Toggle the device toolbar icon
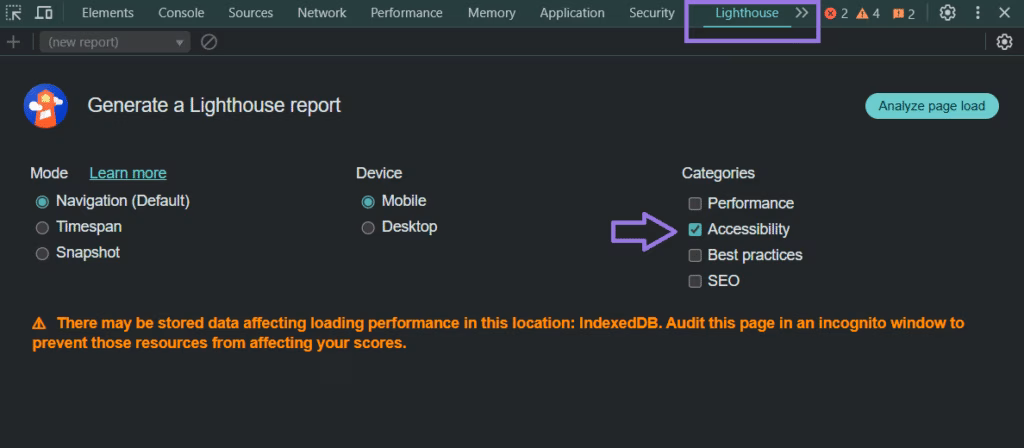 pyautogui.click(x=44, y=13)
